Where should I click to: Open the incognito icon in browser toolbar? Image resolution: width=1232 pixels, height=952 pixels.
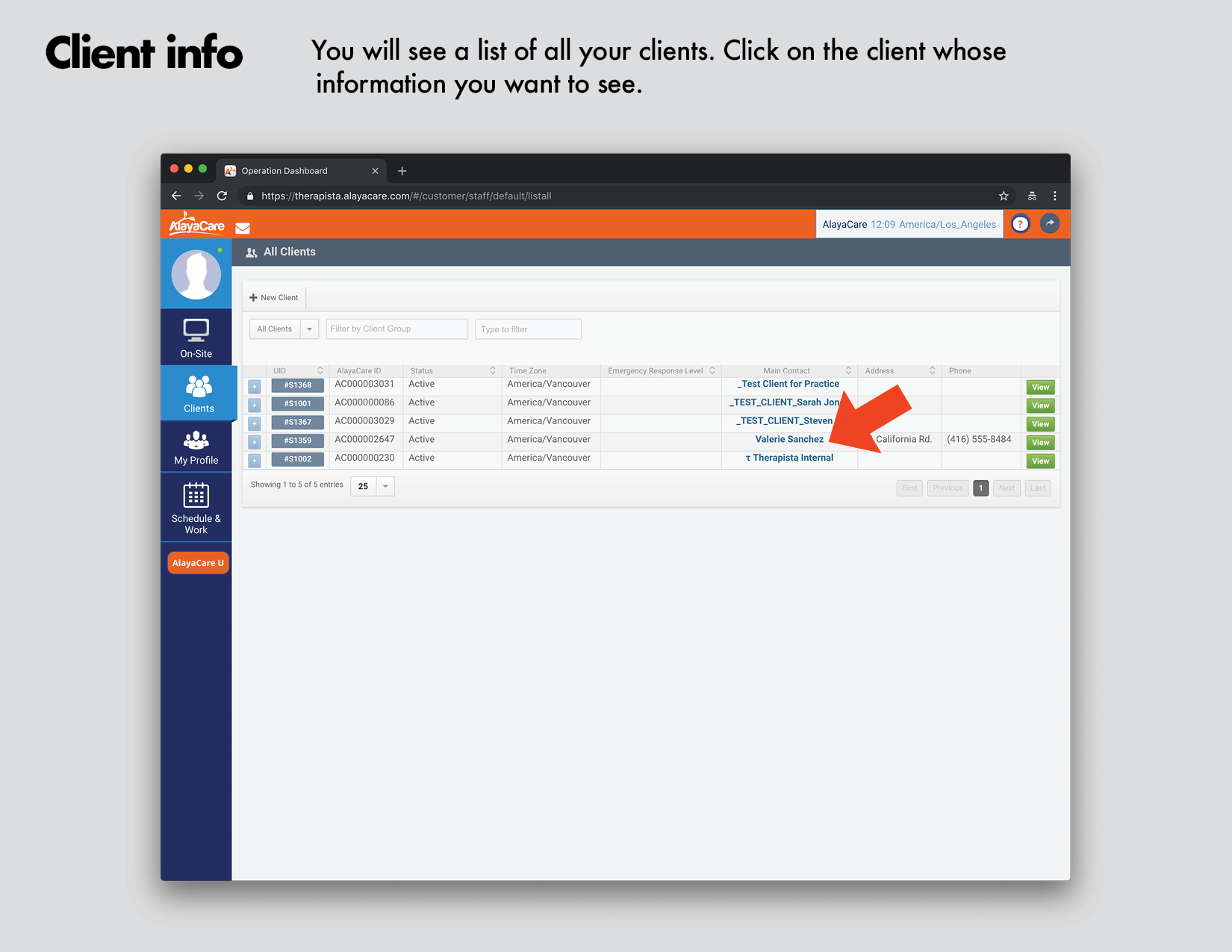coord(1032,196)
